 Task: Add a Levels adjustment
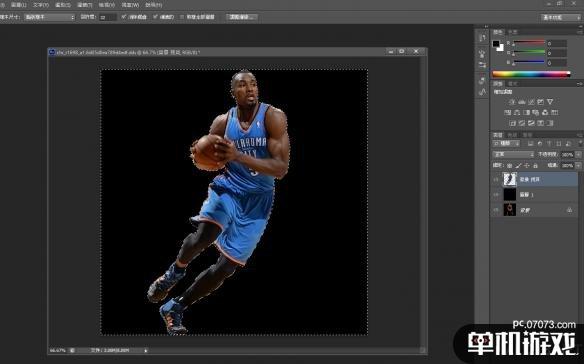click(x=522, y=102)
